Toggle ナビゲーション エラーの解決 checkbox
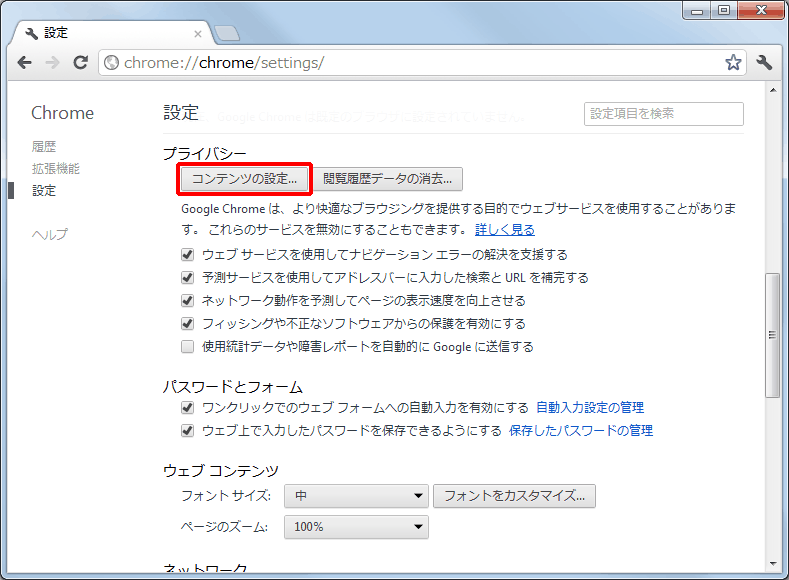This screenshot has width=789, height=580. tap(187, 255)
